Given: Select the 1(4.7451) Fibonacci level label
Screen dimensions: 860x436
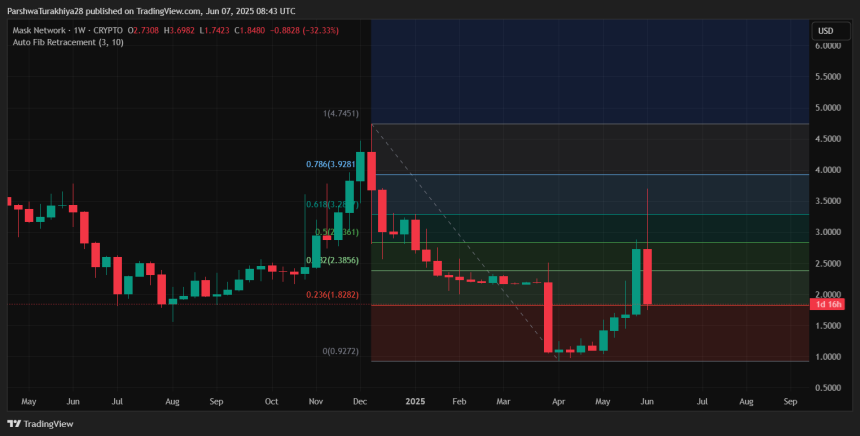Looking at the screenshot, I should [339, 114].
